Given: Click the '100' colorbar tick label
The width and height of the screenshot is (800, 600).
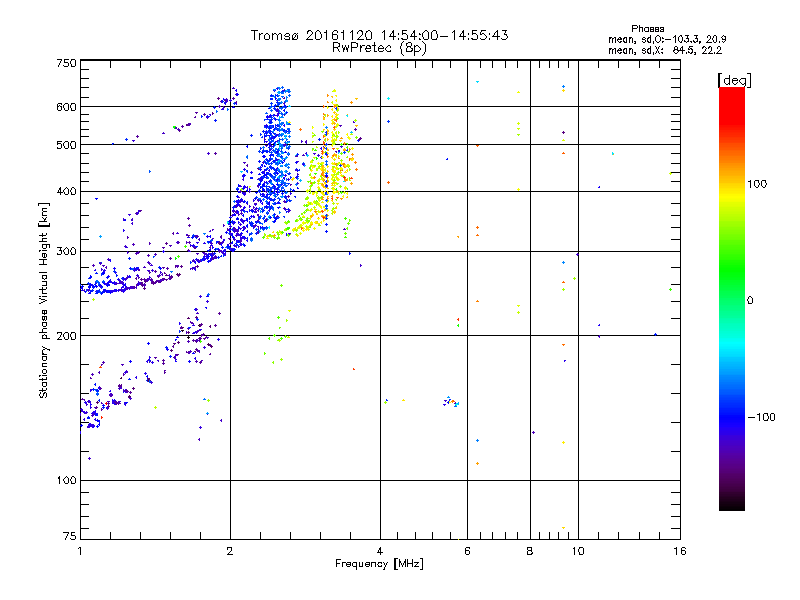Looking at the screenshot, I should pyautogui.click(x=757, y=184).
